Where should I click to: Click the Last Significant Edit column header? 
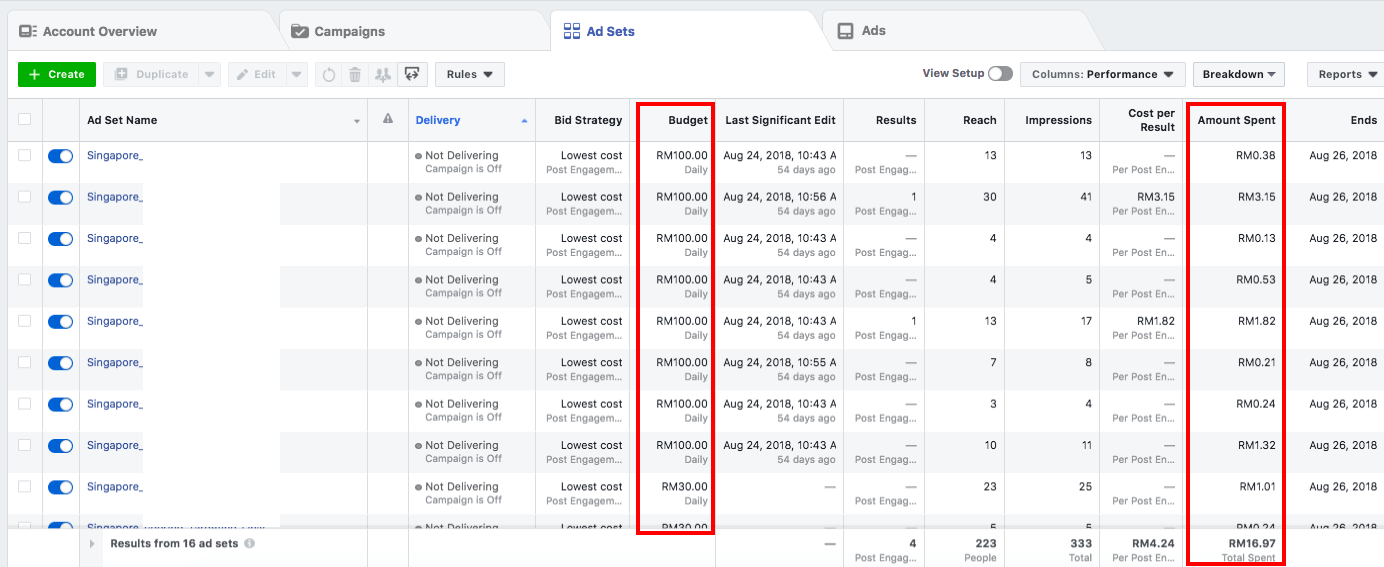pyautogui.click(x=780, y=120)
